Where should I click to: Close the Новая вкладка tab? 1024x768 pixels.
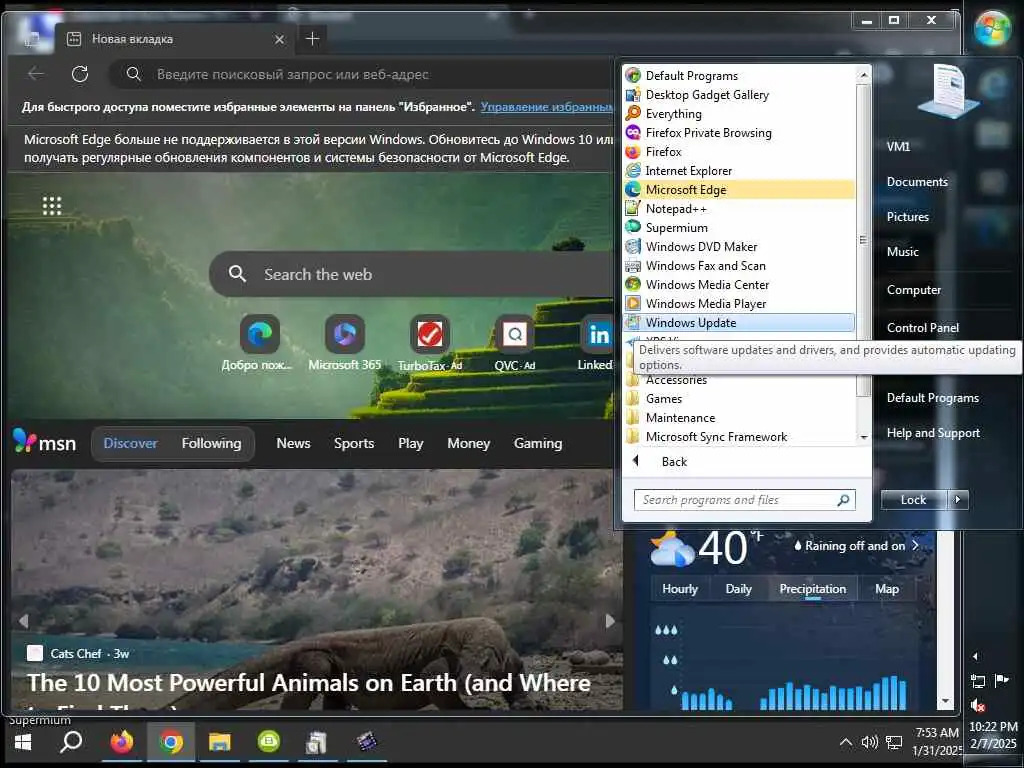click(x=280, y=39)
